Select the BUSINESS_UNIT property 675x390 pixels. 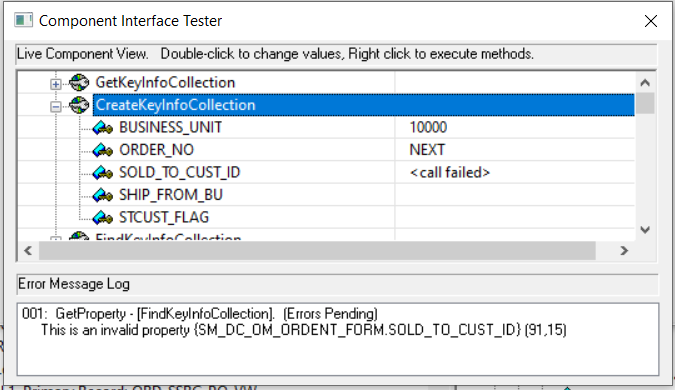pos(170,127)
